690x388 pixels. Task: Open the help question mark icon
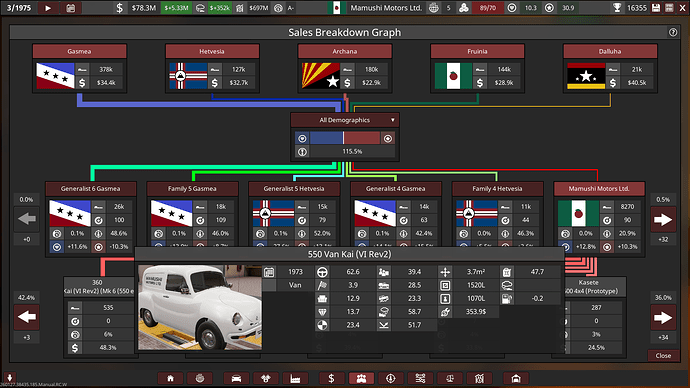pyautogui.click(x=673, y=32)
